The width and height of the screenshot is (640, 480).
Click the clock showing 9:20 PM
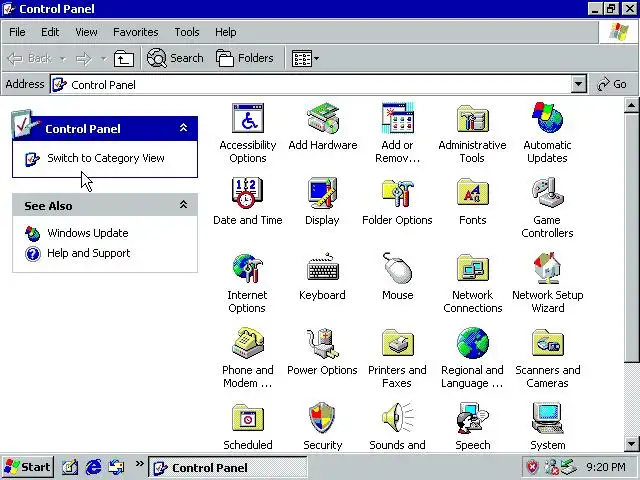pyautogui.click(x=606, y=467)
